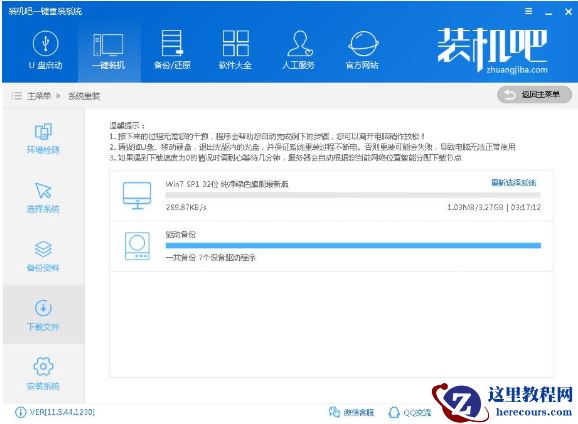Click the breadcrumb list icon

16,96
